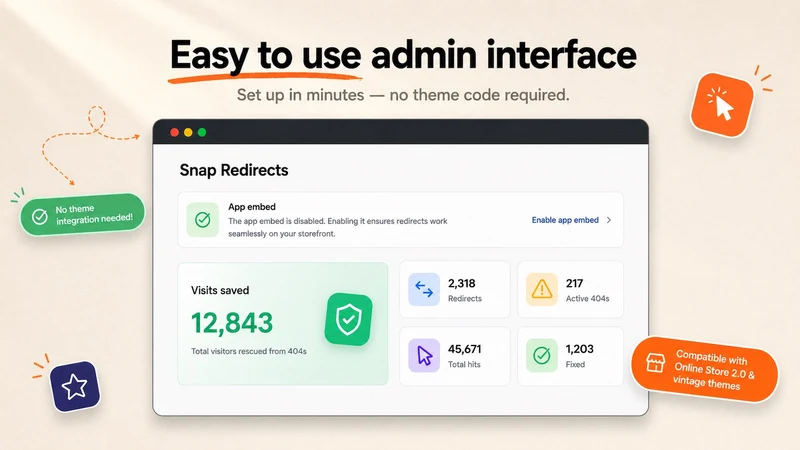Click the 2,318 Redirects value

point(462,283)
